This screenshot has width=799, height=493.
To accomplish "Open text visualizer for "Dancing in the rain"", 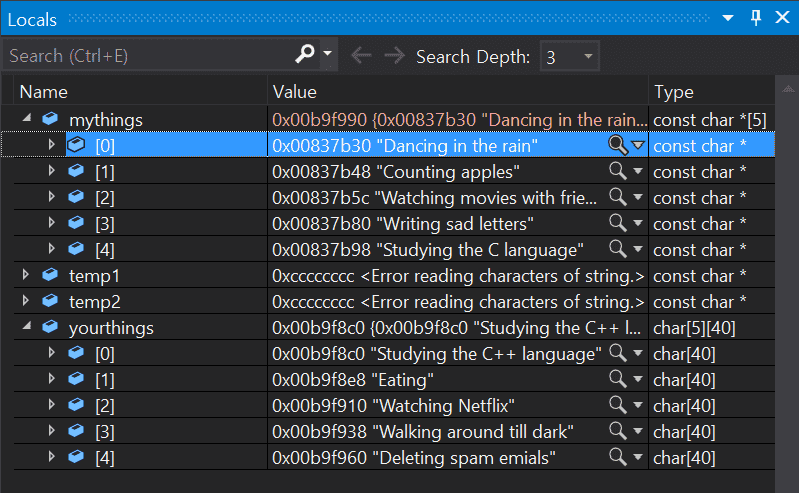I will tap(618, 146).
